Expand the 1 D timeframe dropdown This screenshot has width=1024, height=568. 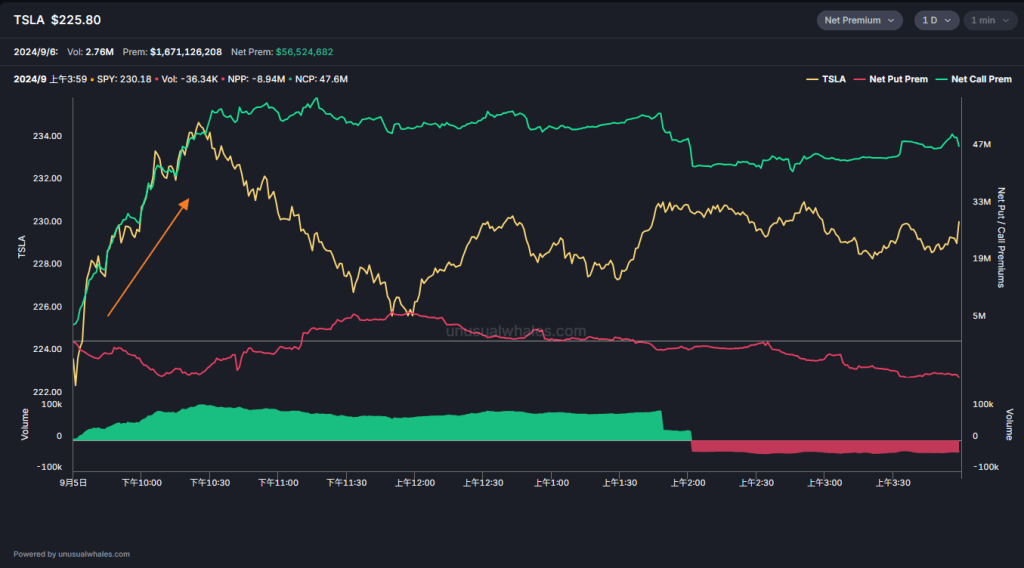(936, 20)
